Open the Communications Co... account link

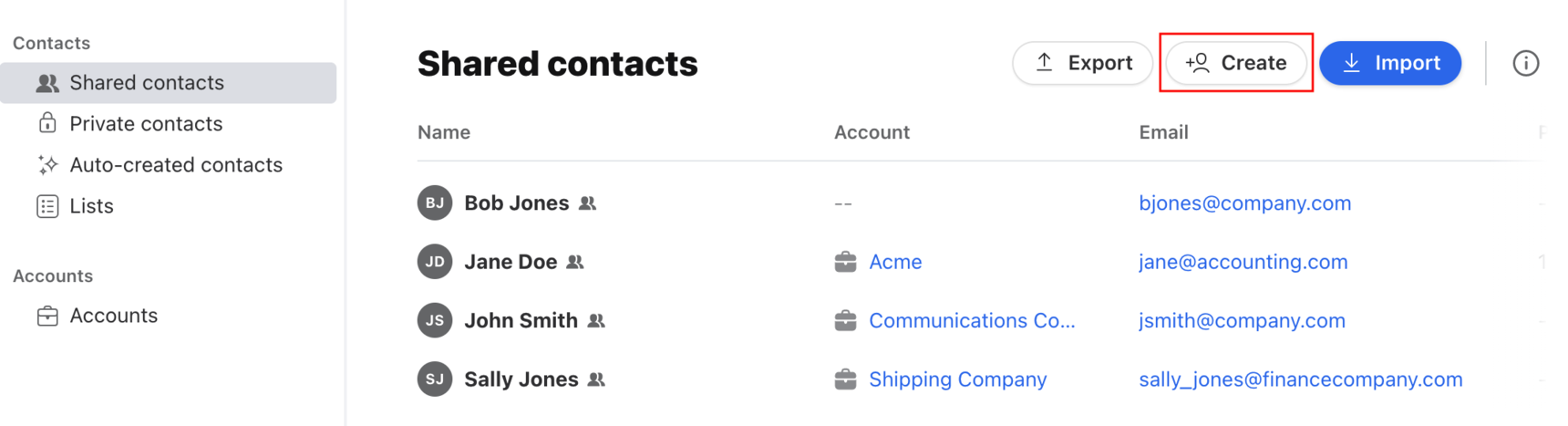[x=972, y=320]
